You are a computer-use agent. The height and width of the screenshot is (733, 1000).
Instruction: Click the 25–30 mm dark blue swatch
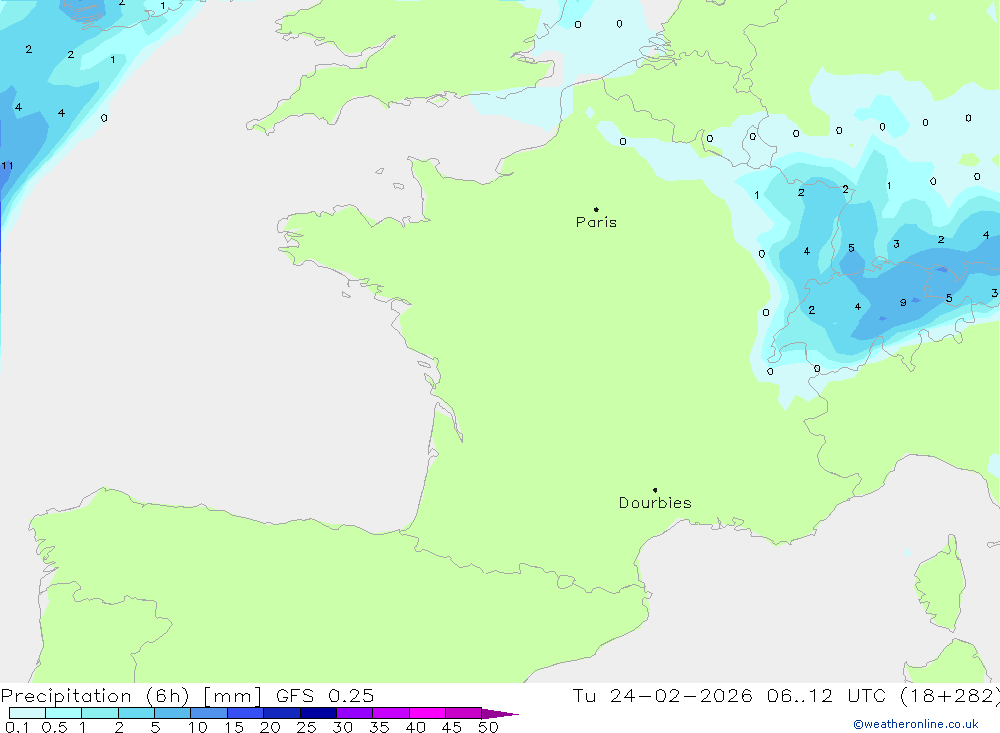pos(318,713)
